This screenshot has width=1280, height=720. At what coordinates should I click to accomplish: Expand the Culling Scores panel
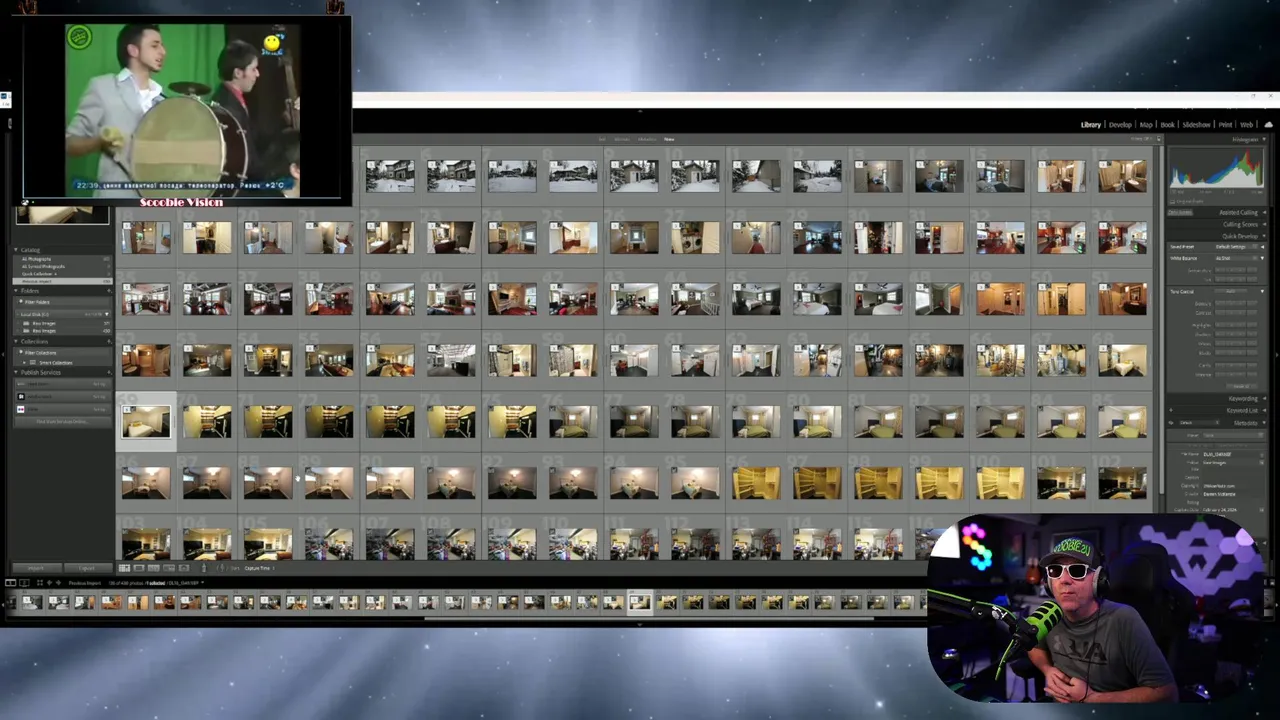click(1264, 224)
